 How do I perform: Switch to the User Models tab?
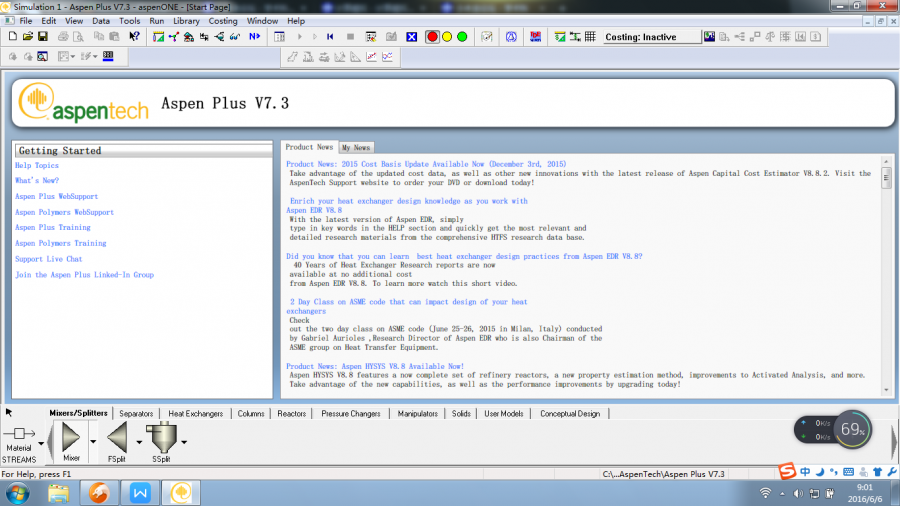[x=503, y=414]
